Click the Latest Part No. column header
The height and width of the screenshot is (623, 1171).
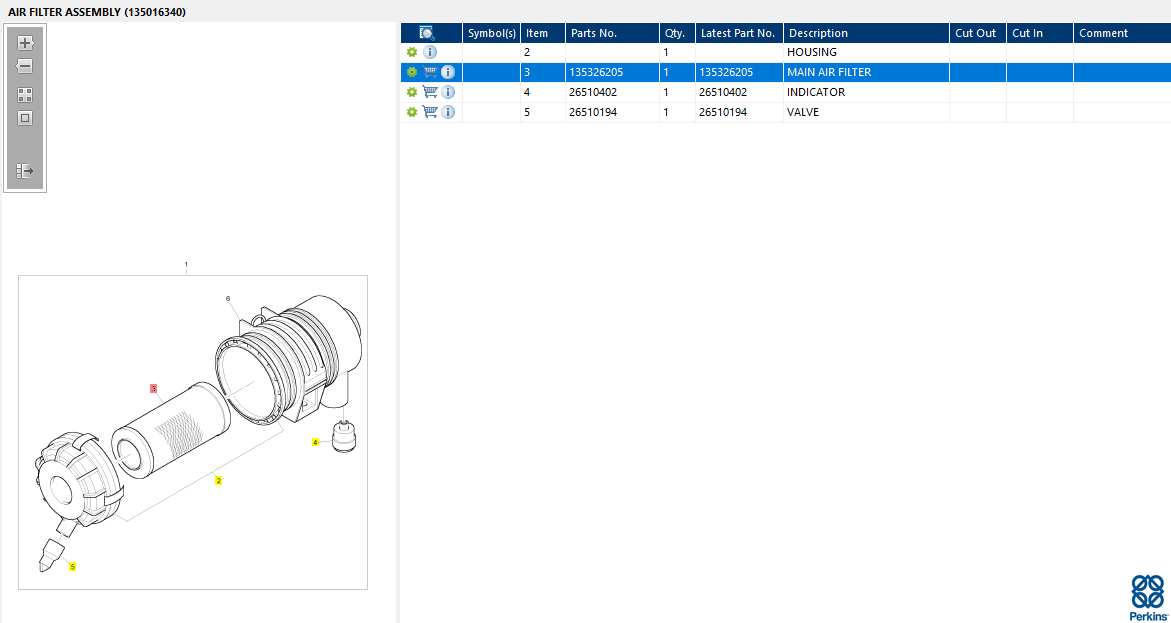[x=737, y=33]
